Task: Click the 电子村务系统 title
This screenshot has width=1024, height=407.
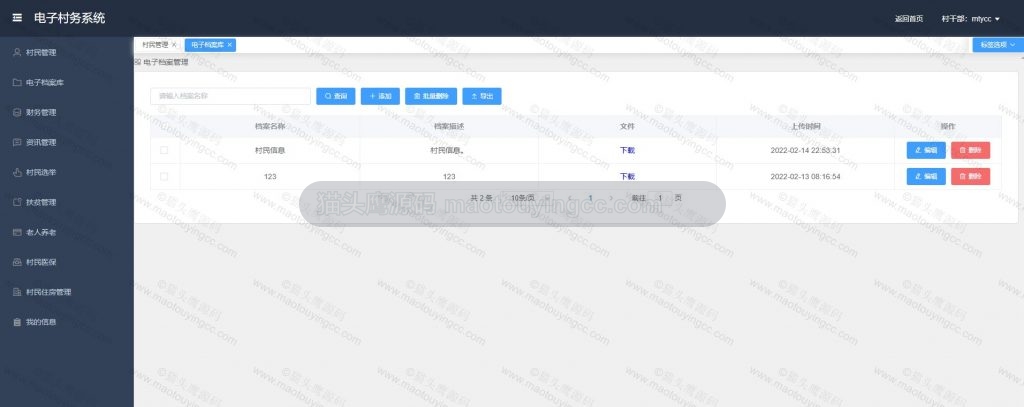Action: pyautogui.click(x=69, y=18)
